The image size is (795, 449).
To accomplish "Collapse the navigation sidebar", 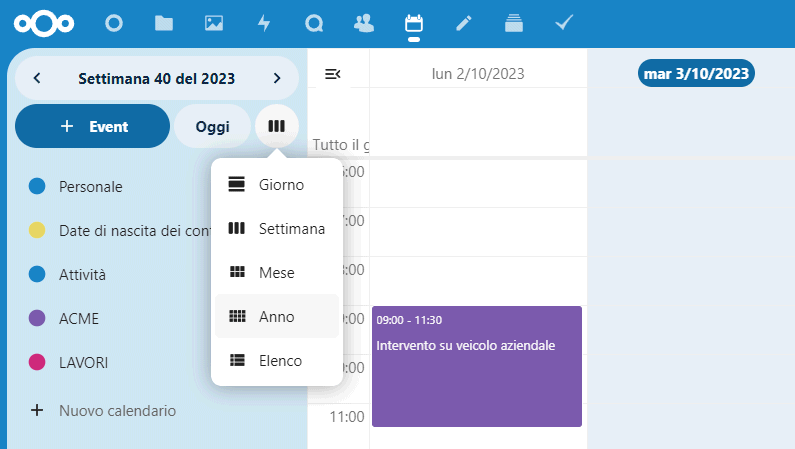I will click(333, 74).
